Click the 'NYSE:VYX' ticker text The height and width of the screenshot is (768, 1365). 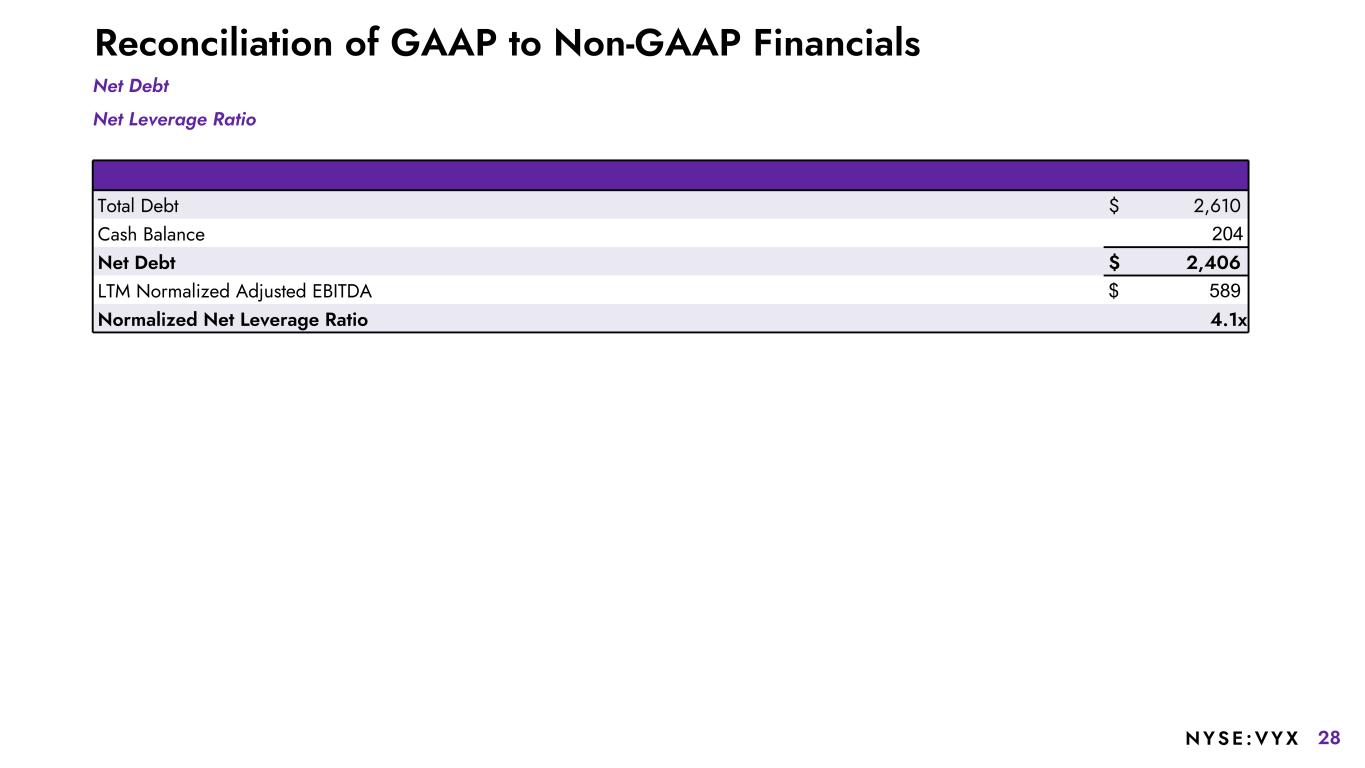(1242, 739)
